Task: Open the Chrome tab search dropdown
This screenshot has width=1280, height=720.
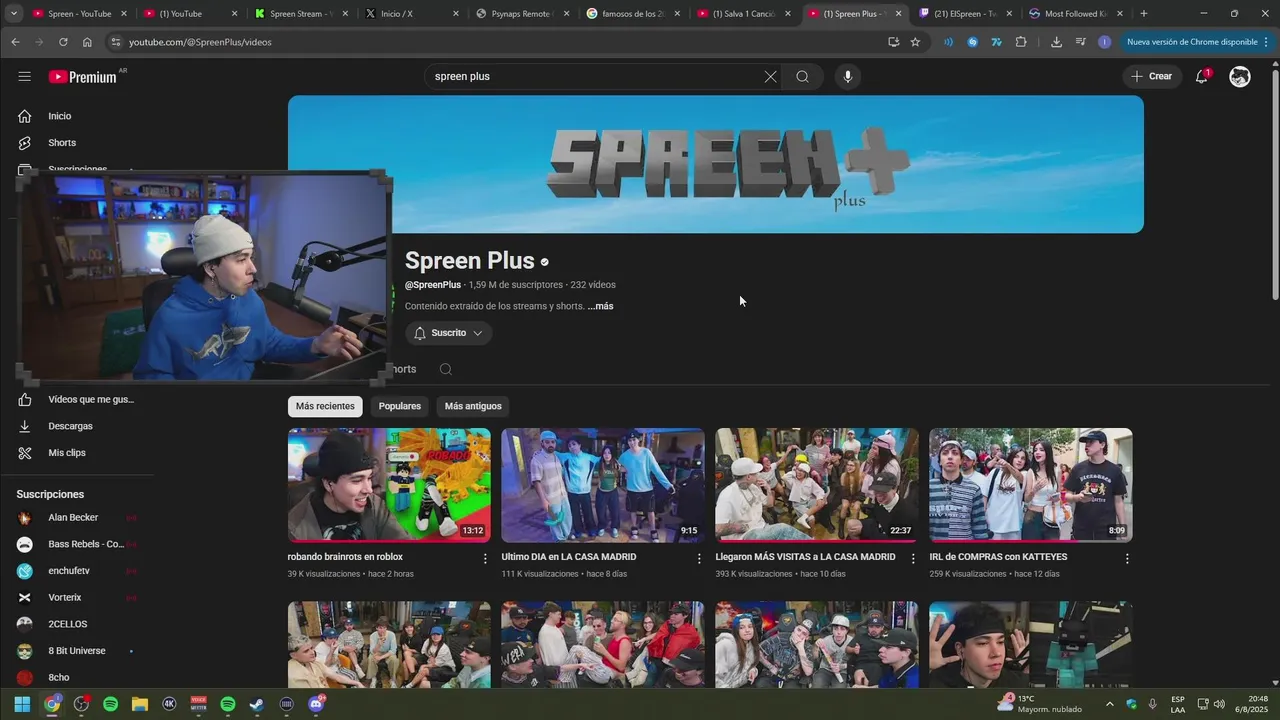Action: pos(14,14)
